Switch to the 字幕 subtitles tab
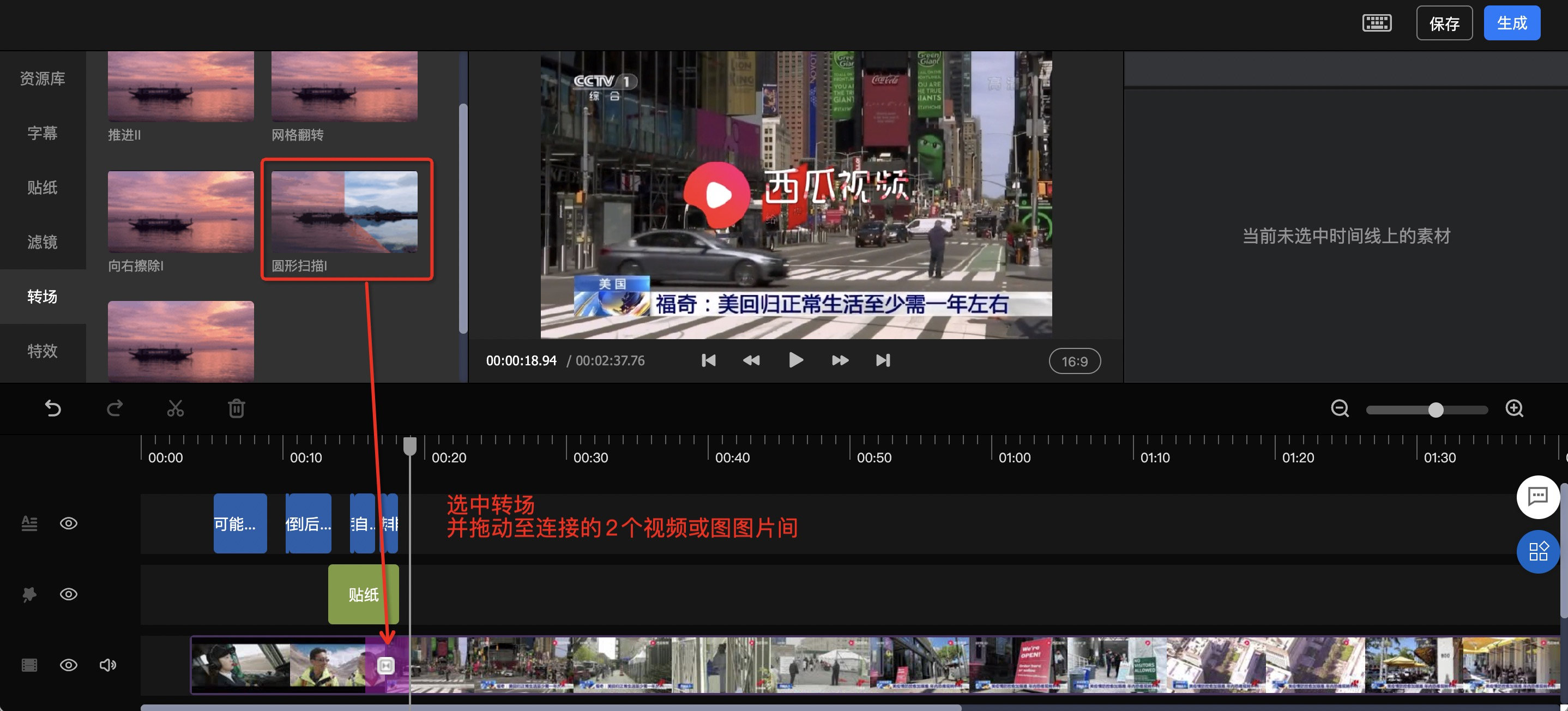The image size is (1568, 711). click(43, 132)
